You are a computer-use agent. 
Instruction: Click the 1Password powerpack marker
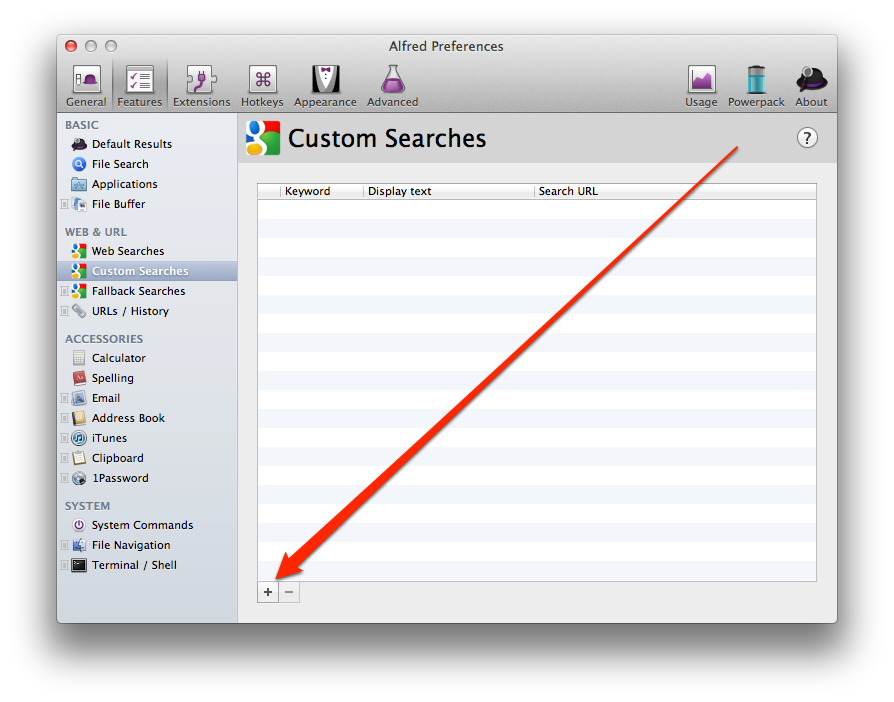(64, 478)
